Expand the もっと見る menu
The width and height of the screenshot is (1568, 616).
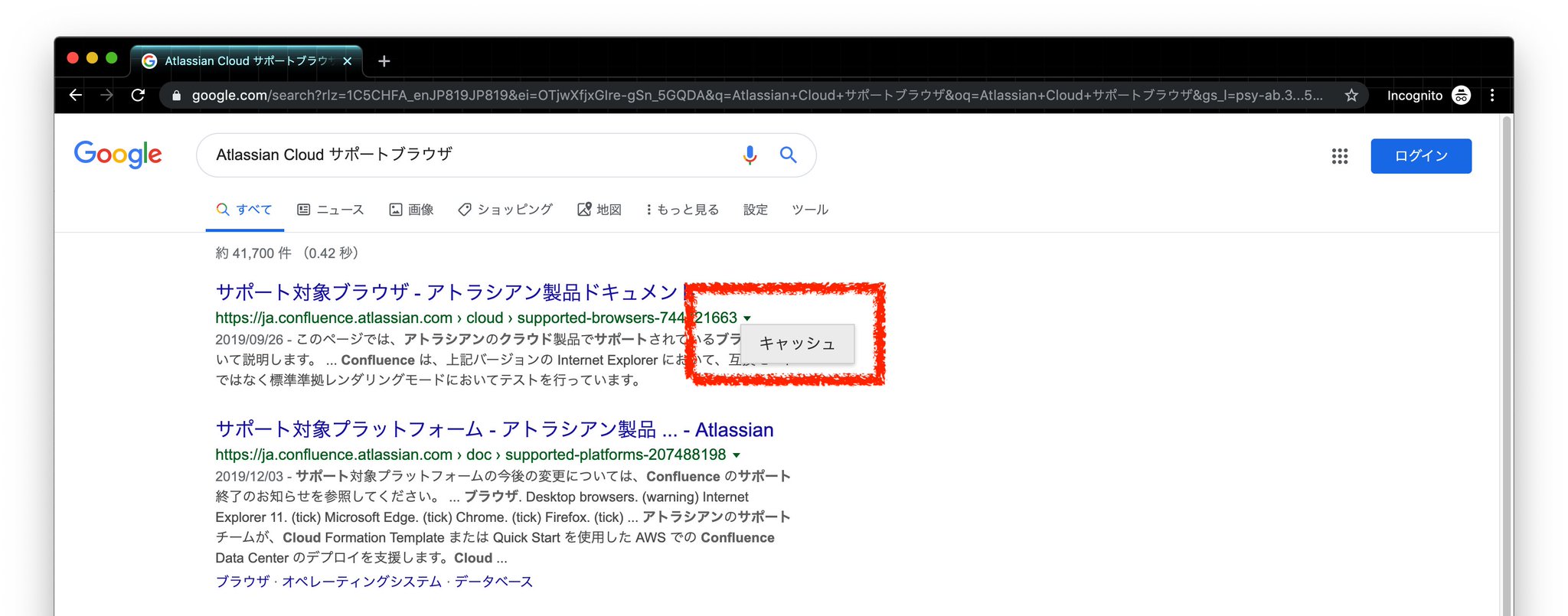point(682,210)
